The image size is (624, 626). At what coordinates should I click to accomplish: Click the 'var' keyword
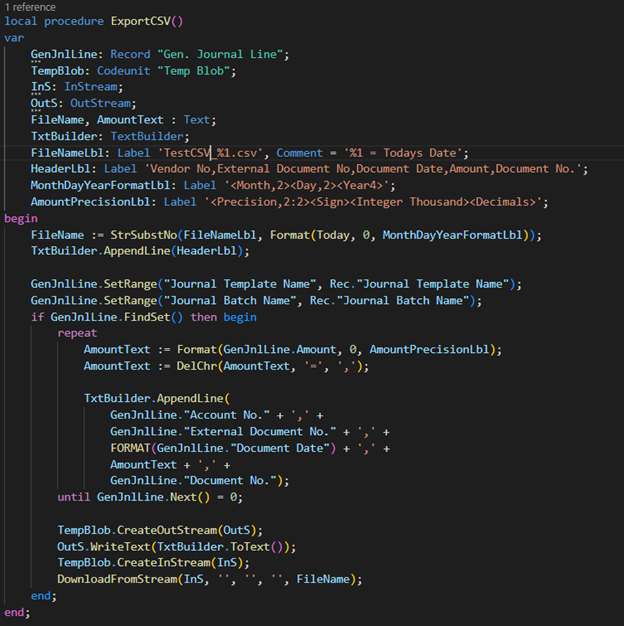click(x=14, y=38)
